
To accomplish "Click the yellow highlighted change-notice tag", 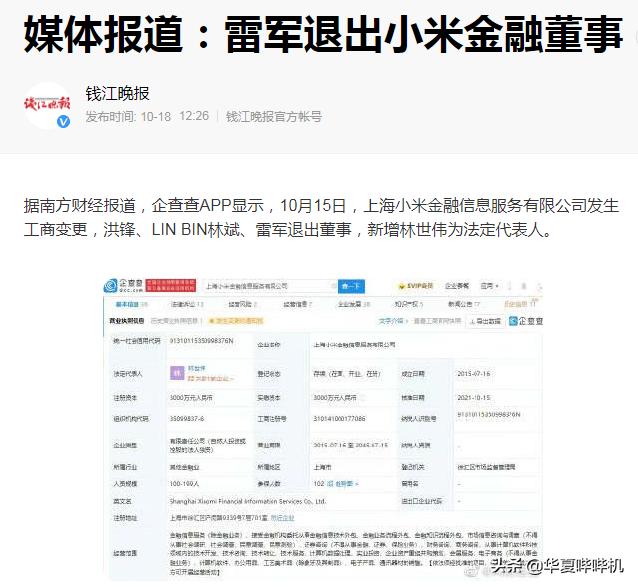I will [236, 321].
